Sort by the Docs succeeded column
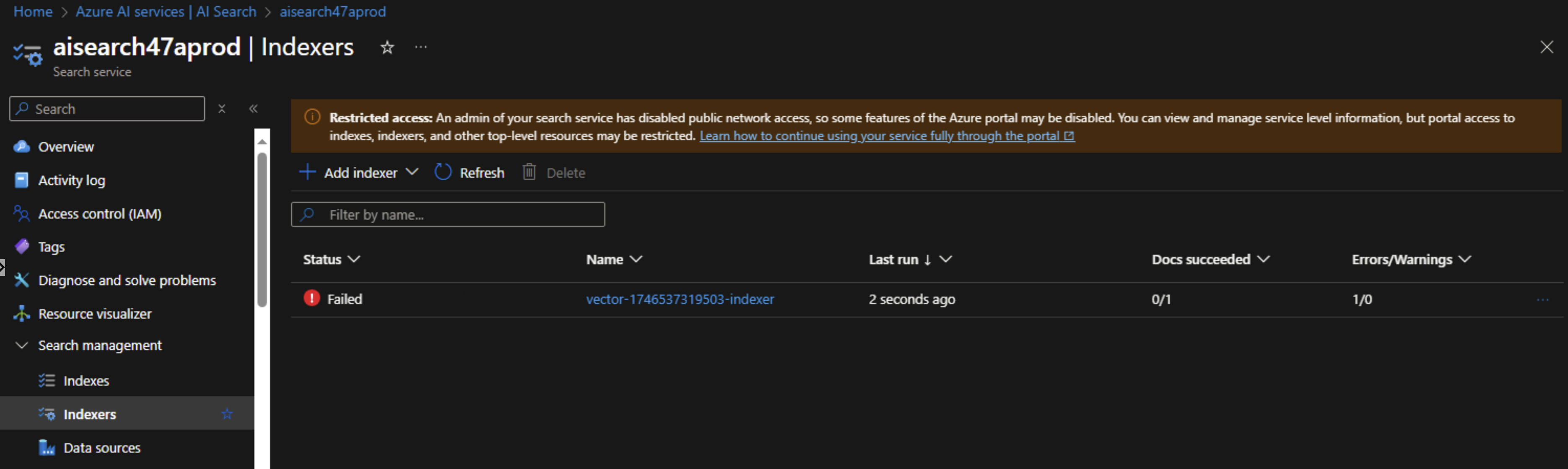Screen dimensions: 1568x469 1211,260
